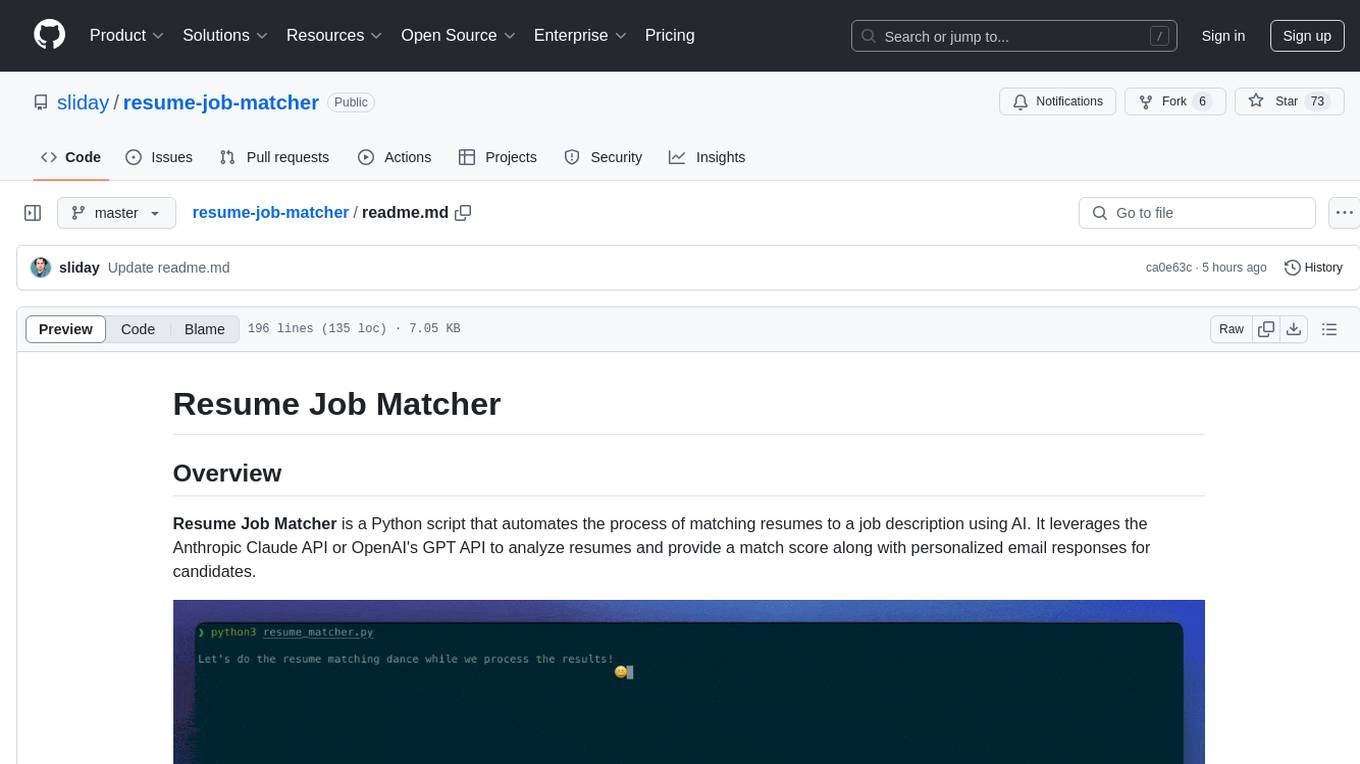The height and width of the screenshot is (764, 1360).
Task: Sign in to GitHub
Action: [x=1223, y=36]
